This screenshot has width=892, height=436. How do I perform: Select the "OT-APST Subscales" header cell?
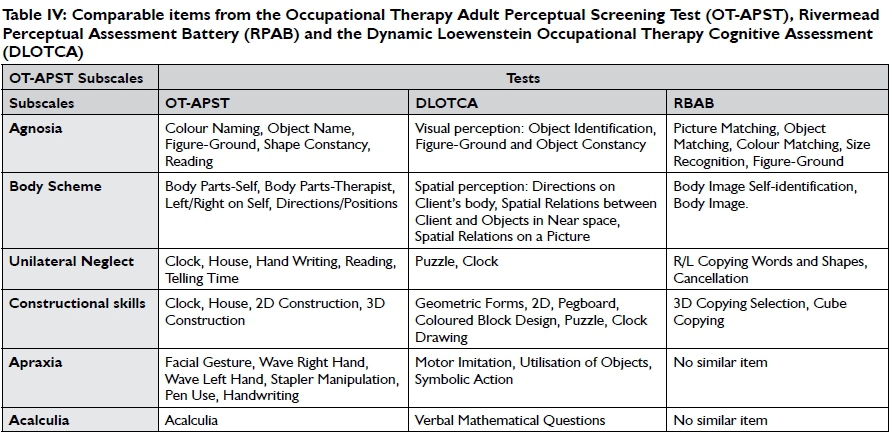click(76, 78)
